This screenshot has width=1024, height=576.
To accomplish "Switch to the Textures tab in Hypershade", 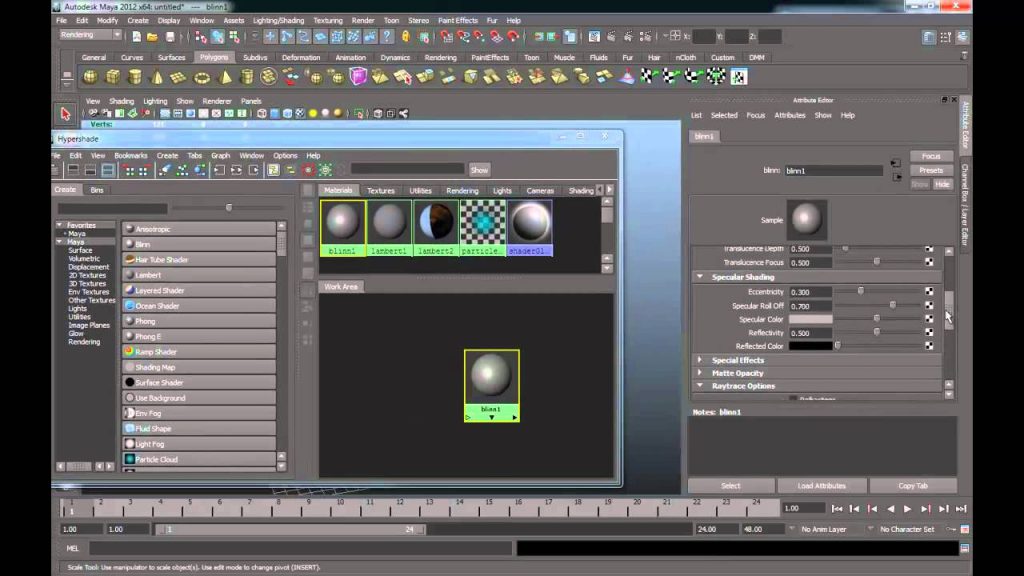I will point(381,191).
